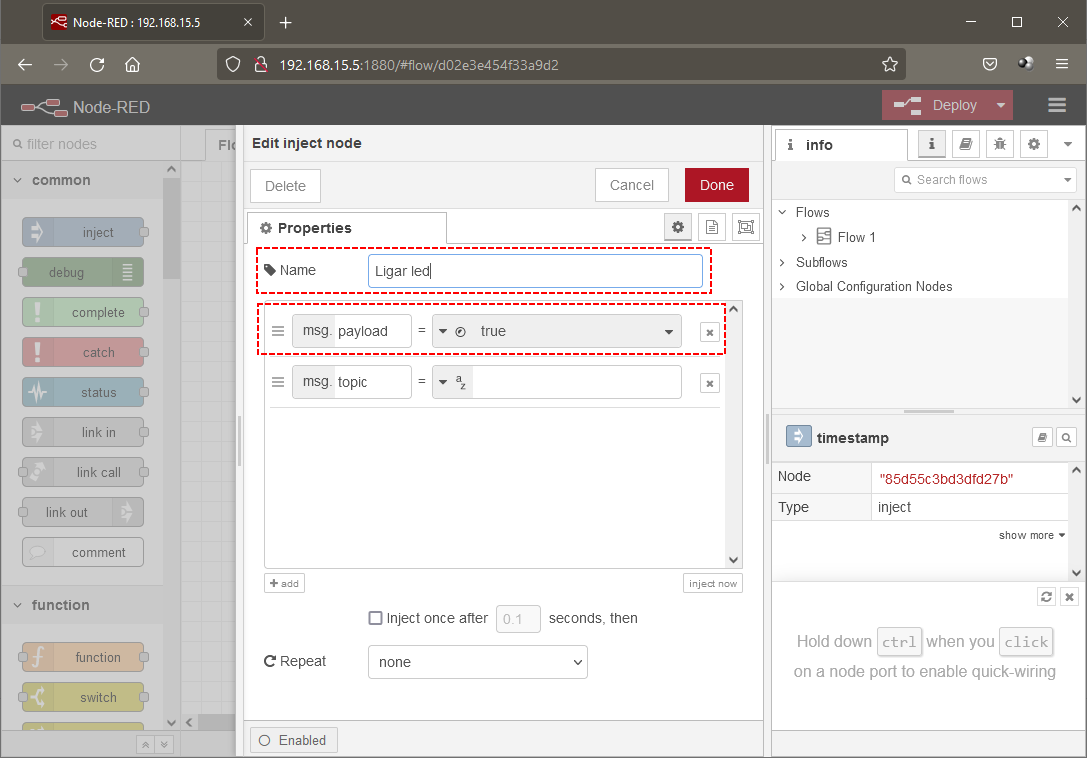
Task: Click the inject delay seconds field
Action: [518, 619]
